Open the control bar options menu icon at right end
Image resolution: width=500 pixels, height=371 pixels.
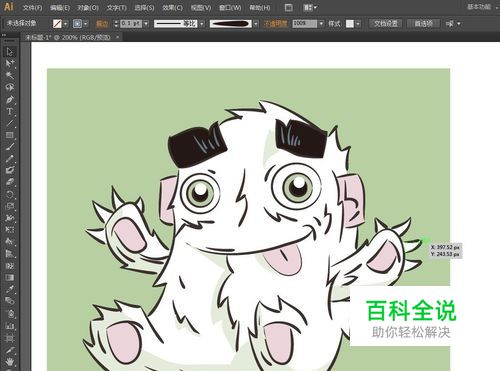(x=453, y=24)
